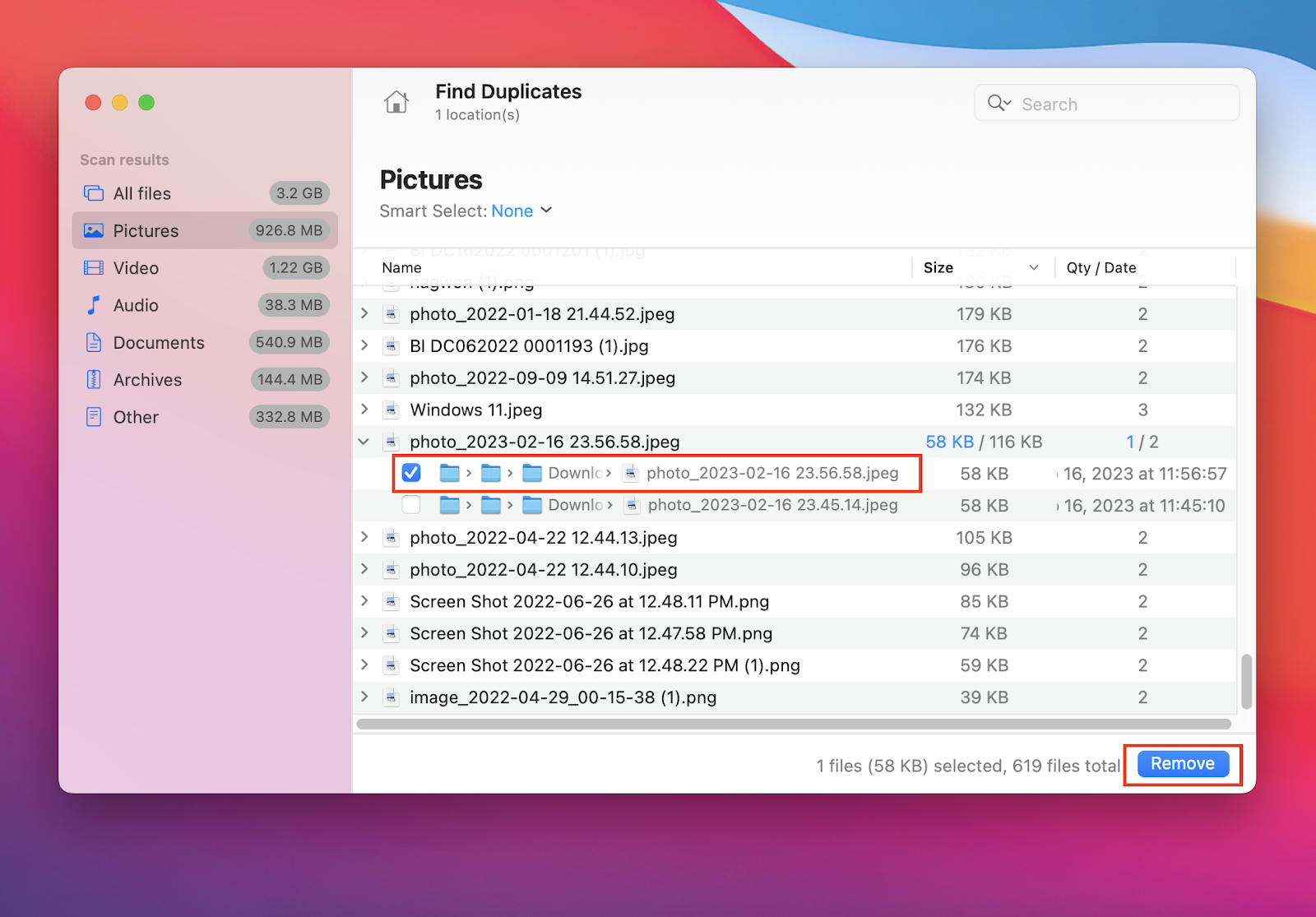Click file icon of photo_2022-04-22 12.44.10.jpeg
The height and width of the screenshot is (917, 1316).
[x=392, y=569]
